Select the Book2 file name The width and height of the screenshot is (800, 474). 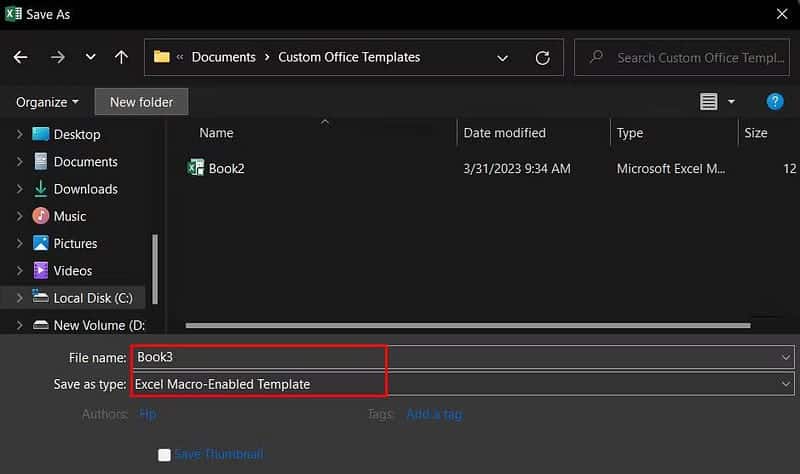(226, 169)
